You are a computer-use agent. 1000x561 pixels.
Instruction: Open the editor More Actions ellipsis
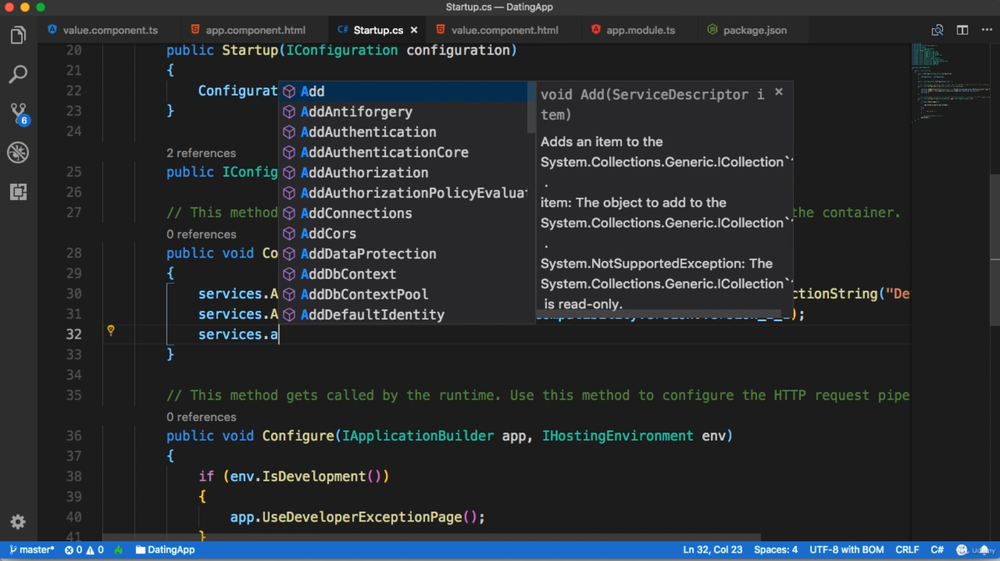tap(987, 30)
